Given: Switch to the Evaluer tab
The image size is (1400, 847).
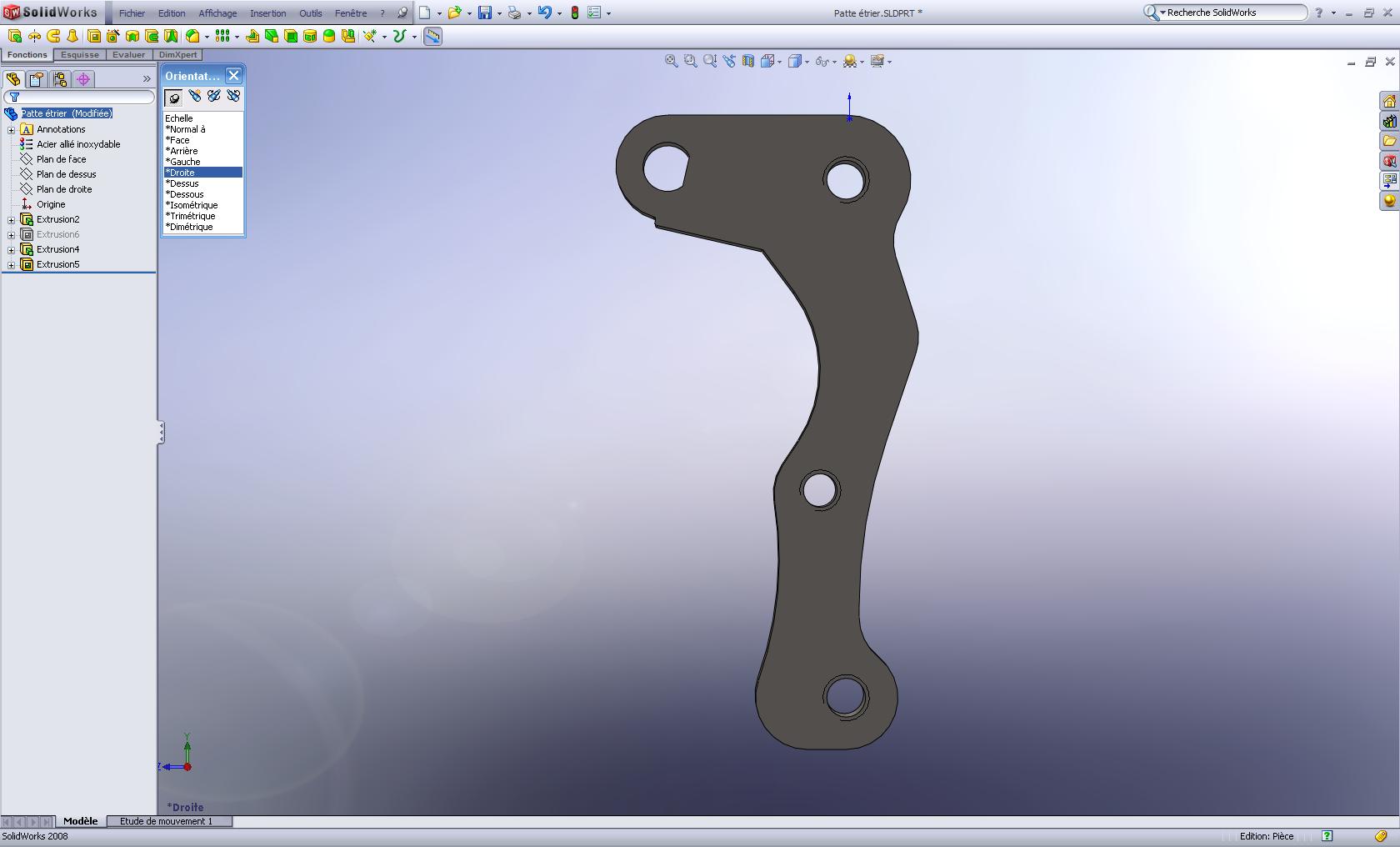Looking at the screenshot, I should coord(128,55).
